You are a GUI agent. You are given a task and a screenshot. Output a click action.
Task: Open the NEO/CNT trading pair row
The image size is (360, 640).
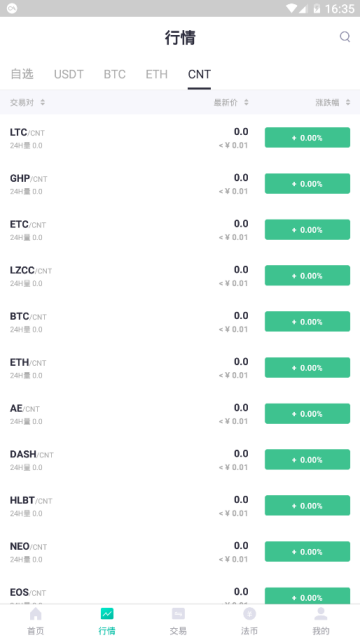pos(180,552)
